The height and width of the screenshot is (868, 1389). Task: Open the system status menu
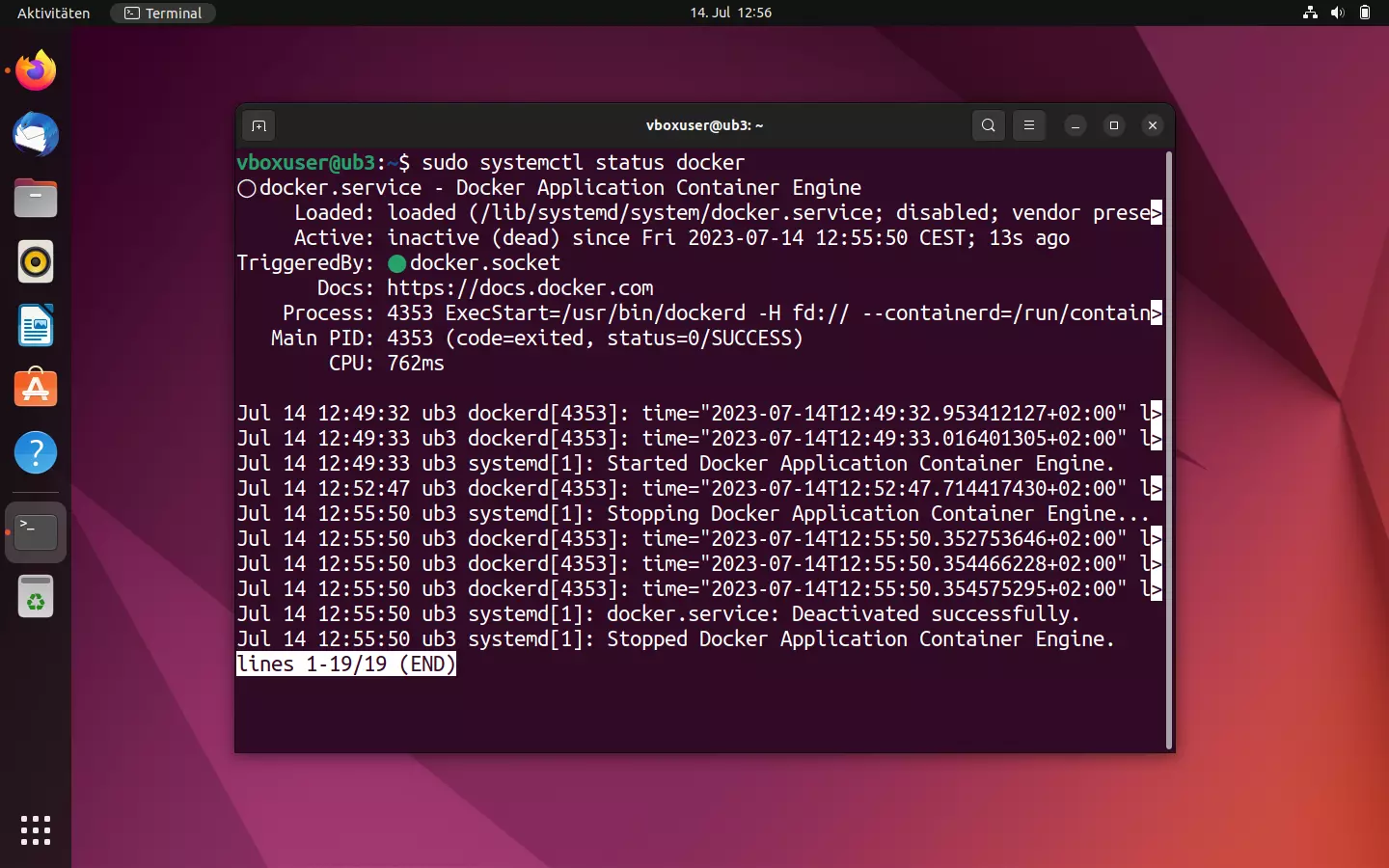1338,13
